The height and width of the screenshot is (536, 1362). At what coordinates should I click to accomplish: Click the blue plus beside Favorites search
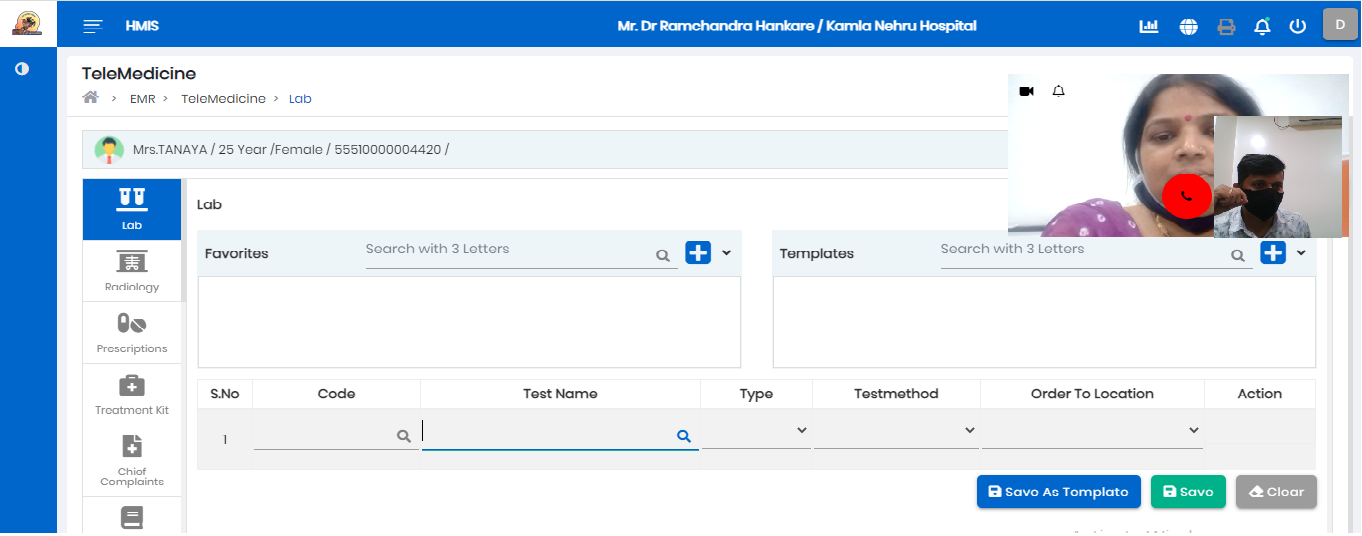pos(697,253)
